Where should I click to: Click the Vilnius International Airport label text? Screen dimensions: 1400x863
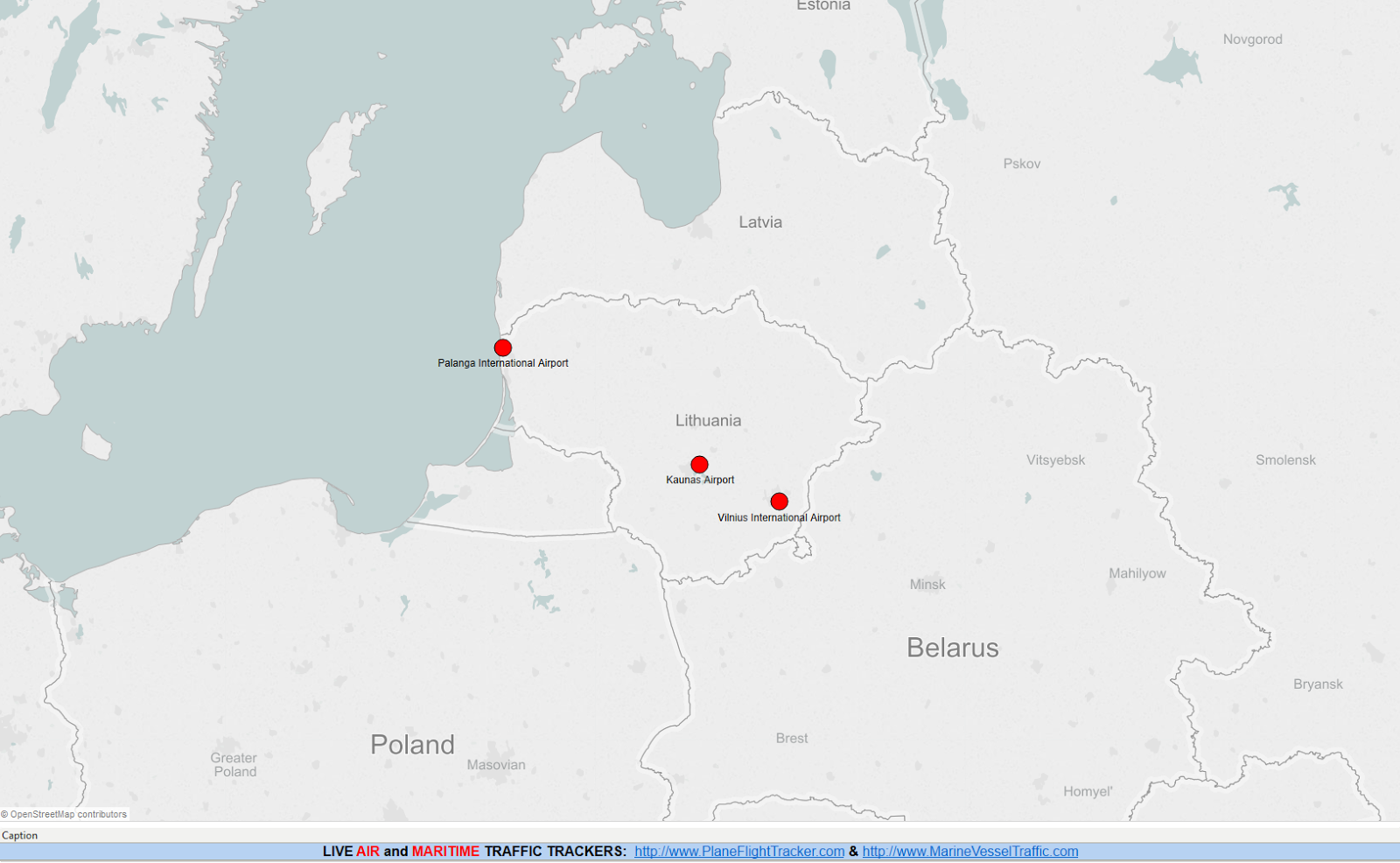(779, 517)
